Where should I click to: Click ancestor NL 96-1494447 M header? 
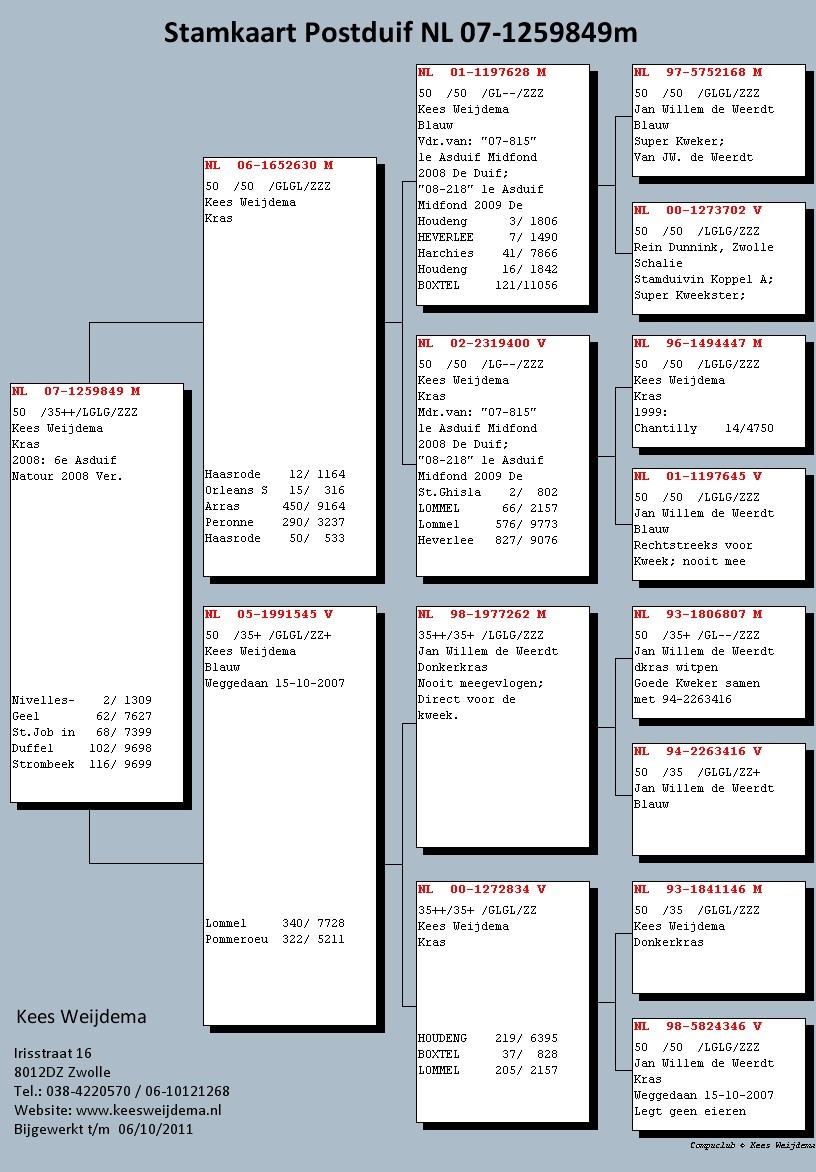pyautogui.click(x=699, y=342)
